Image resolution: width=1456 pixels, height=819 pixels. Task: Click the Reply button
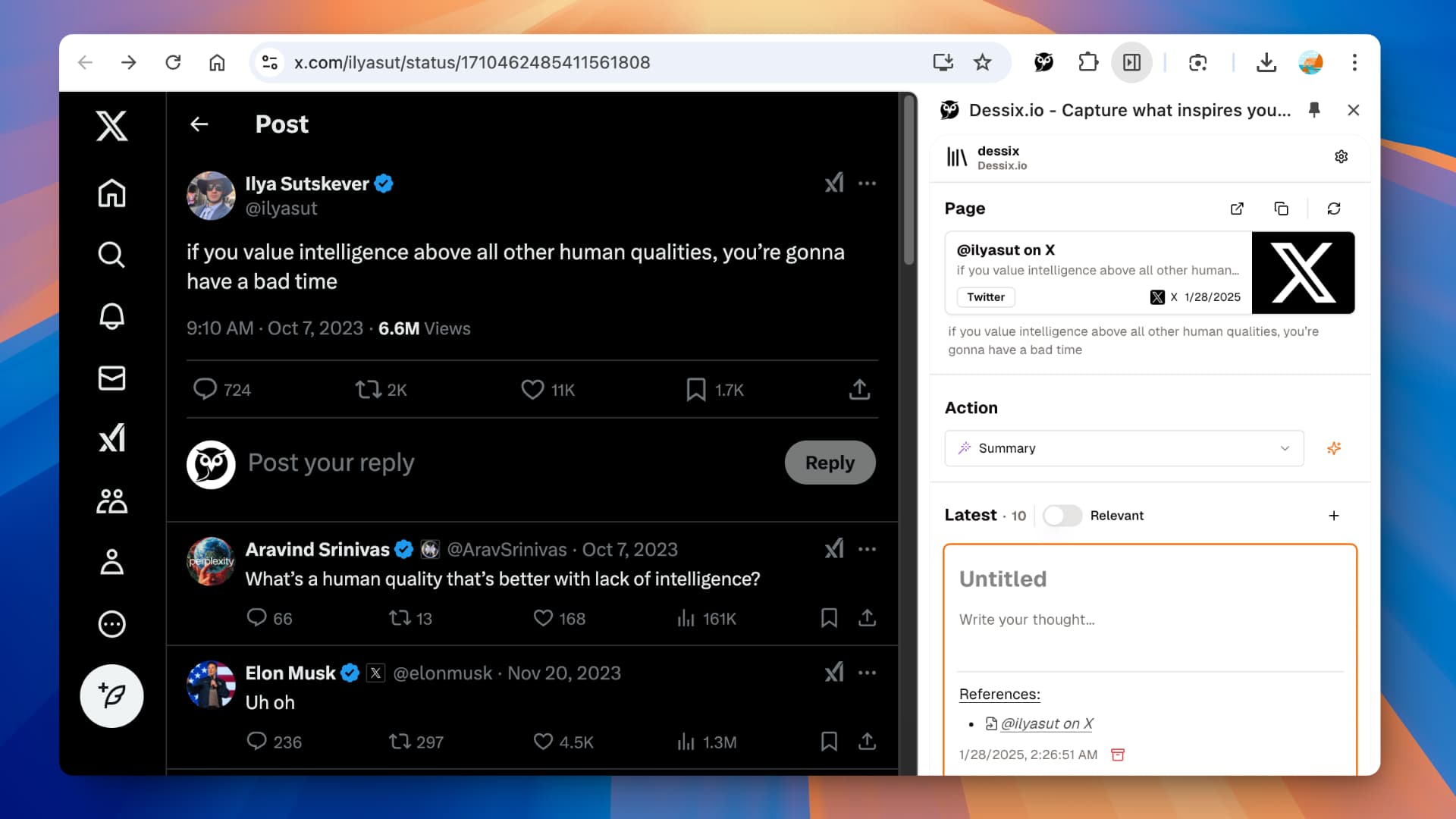[830, 463]
